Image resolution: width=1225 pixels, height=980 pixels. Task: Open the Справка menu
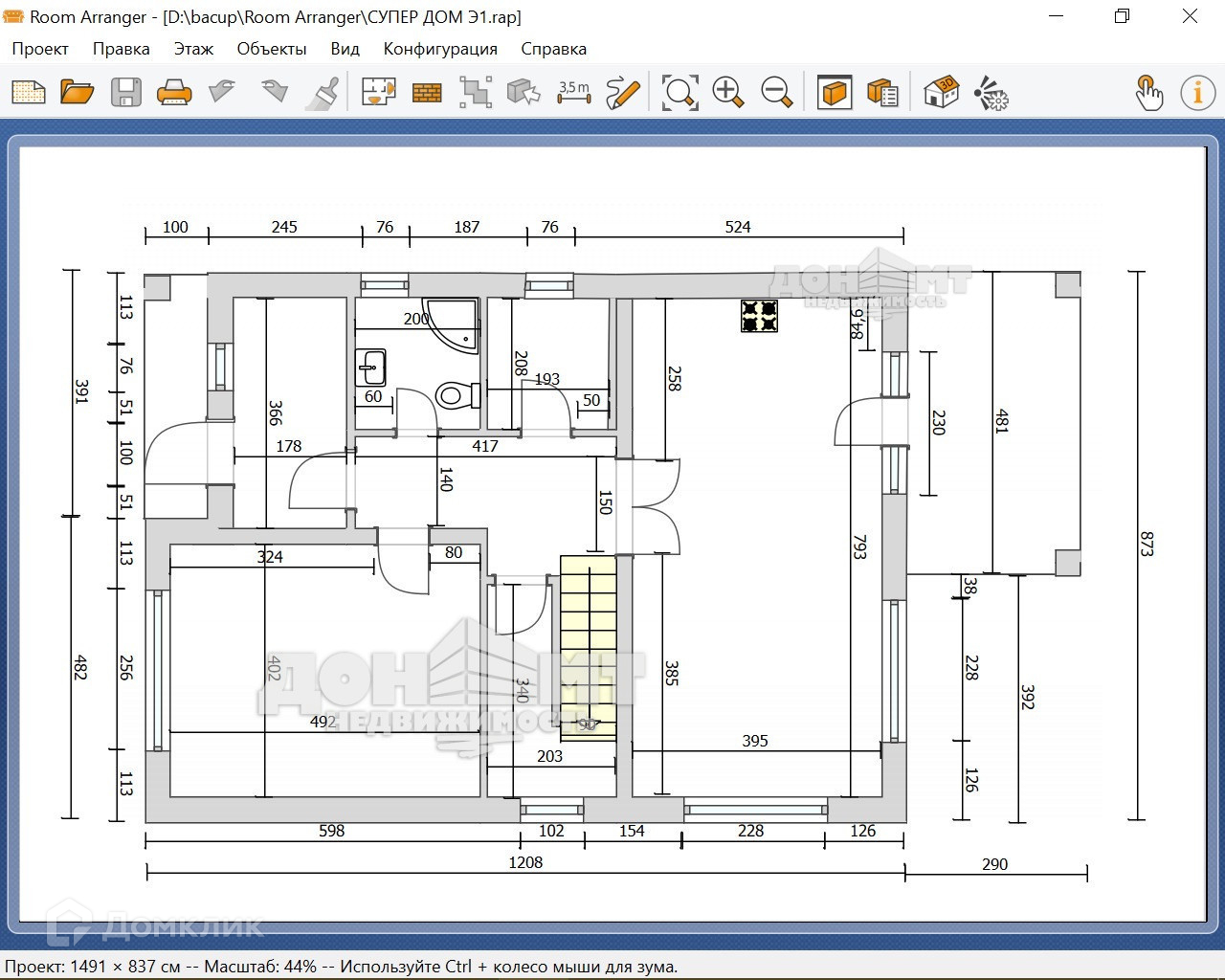553,49
